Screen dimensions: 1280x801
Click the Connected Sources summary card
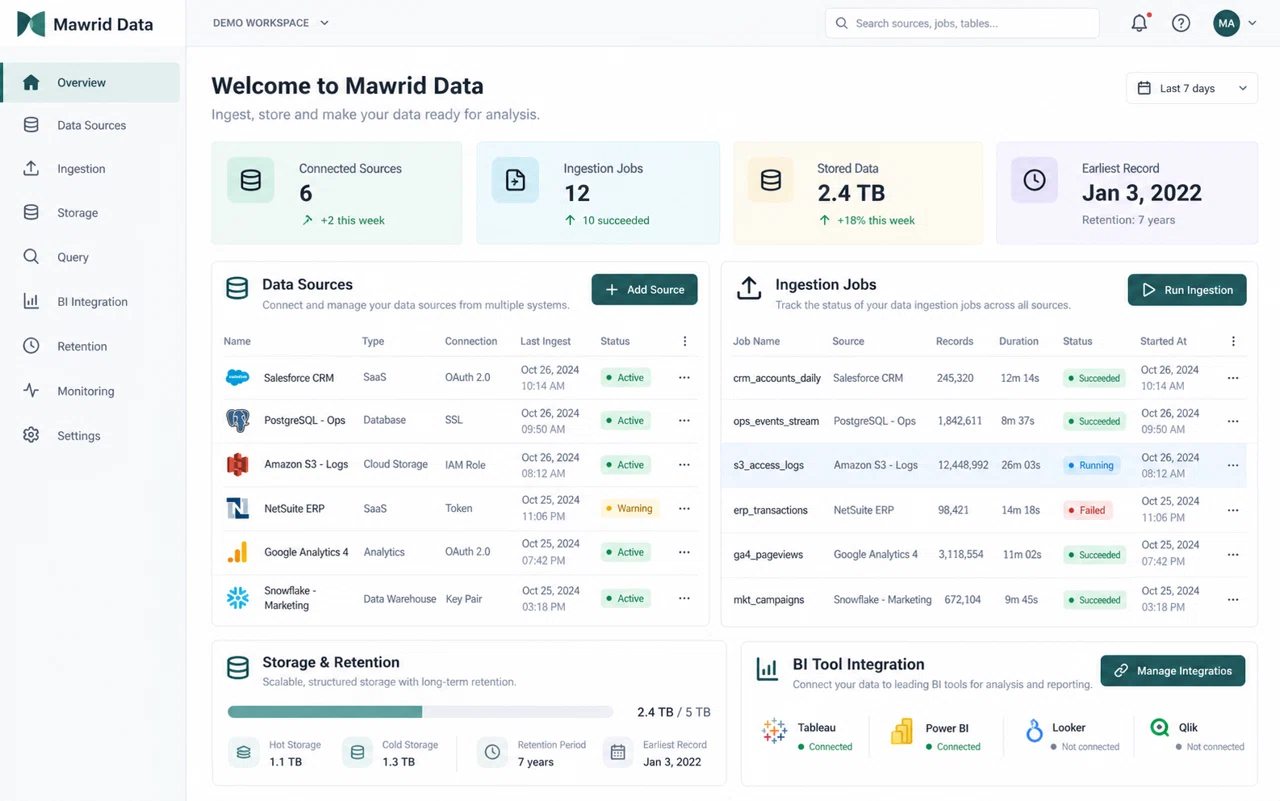pyautogui.click(x=337, y=193)
